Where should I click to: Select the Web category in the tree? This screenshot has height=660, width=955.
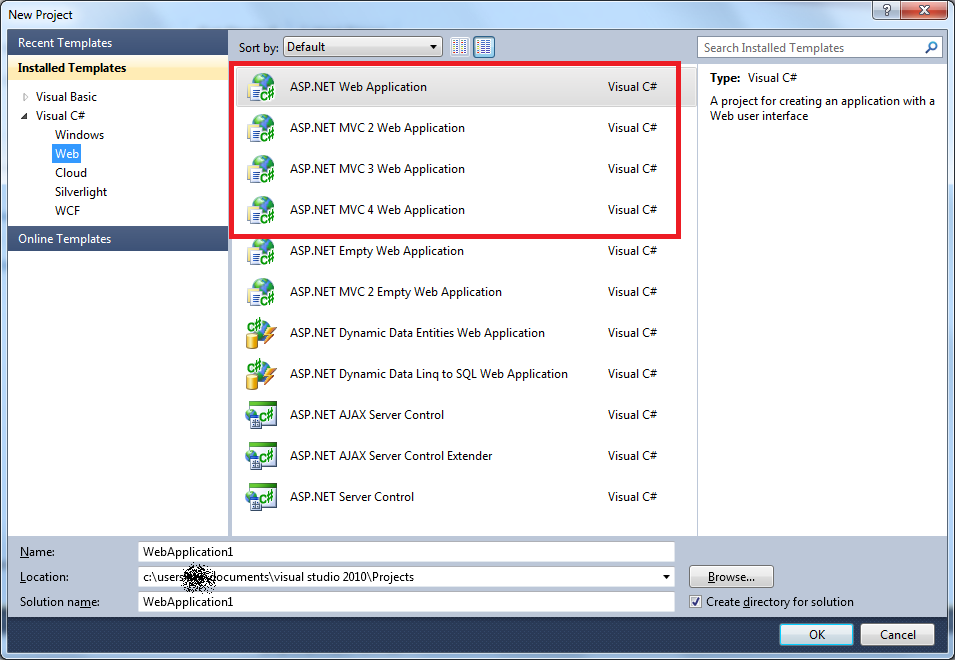coord(66,153)
